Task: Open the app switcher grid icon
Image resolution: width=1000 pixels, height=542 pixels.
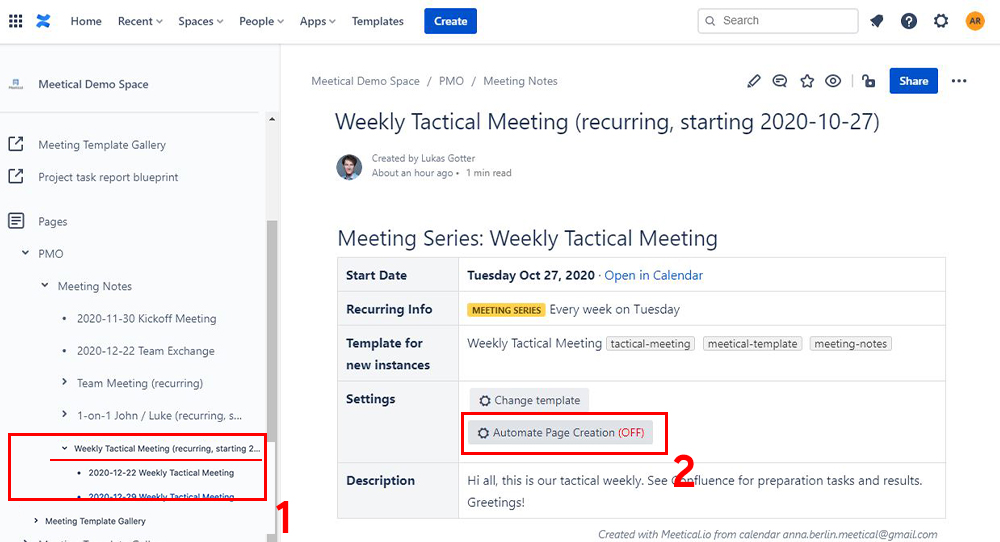Action: tap(15, 21)
